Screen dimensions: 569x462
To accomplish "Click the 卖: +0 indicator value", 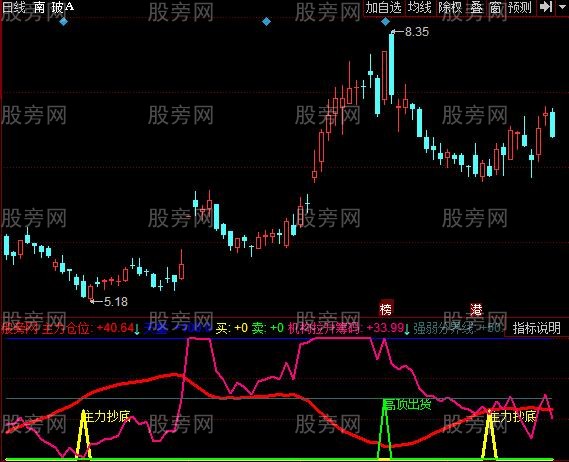I will [267, 328].
